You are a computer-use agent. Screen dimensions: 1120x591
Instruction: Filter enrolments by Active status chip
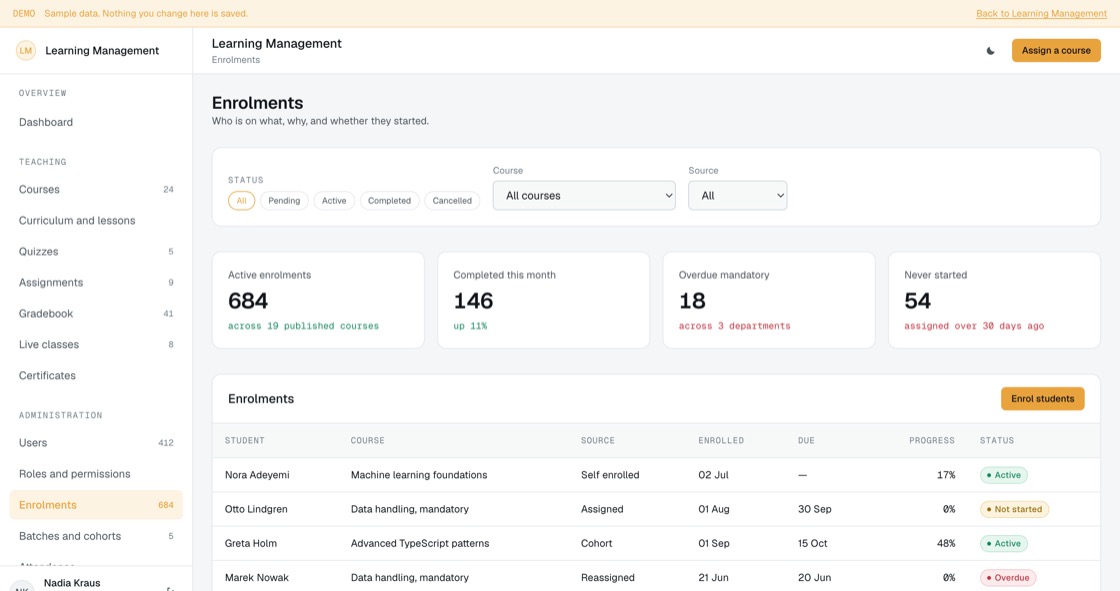[334, 201]
